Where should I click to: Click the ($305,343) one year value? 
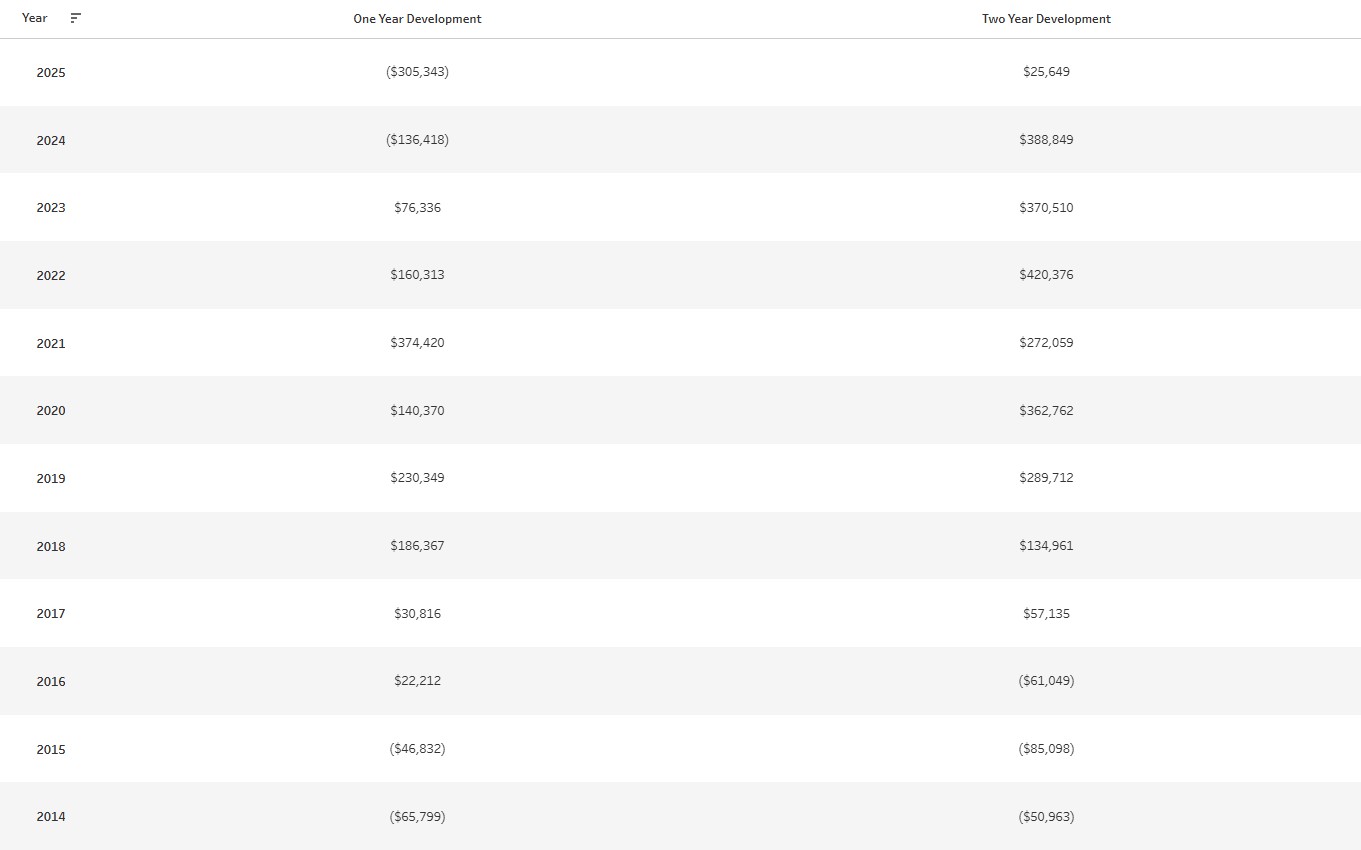[x=417, y=72]
